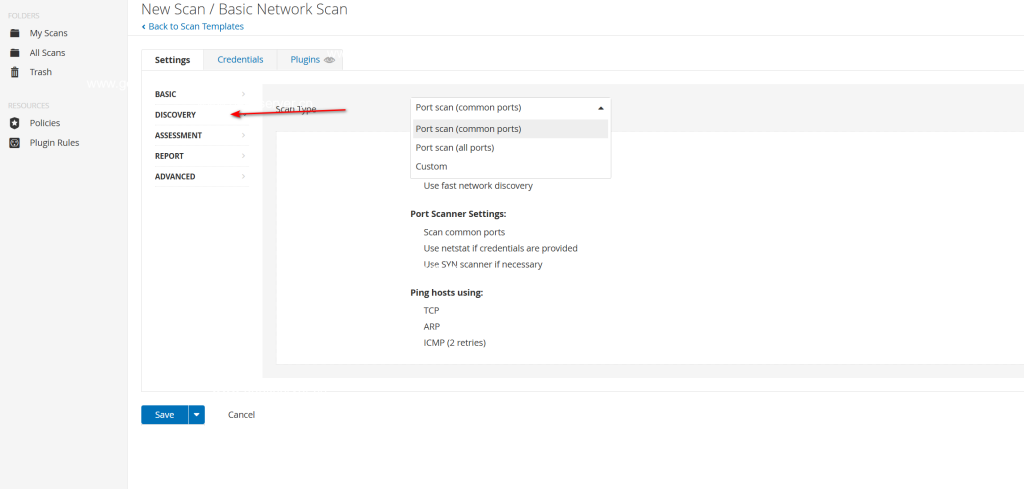Image resolution: width=1024 pixels, height=489 pixels.
Task: Click the Save button
Action: click(164, 414)
